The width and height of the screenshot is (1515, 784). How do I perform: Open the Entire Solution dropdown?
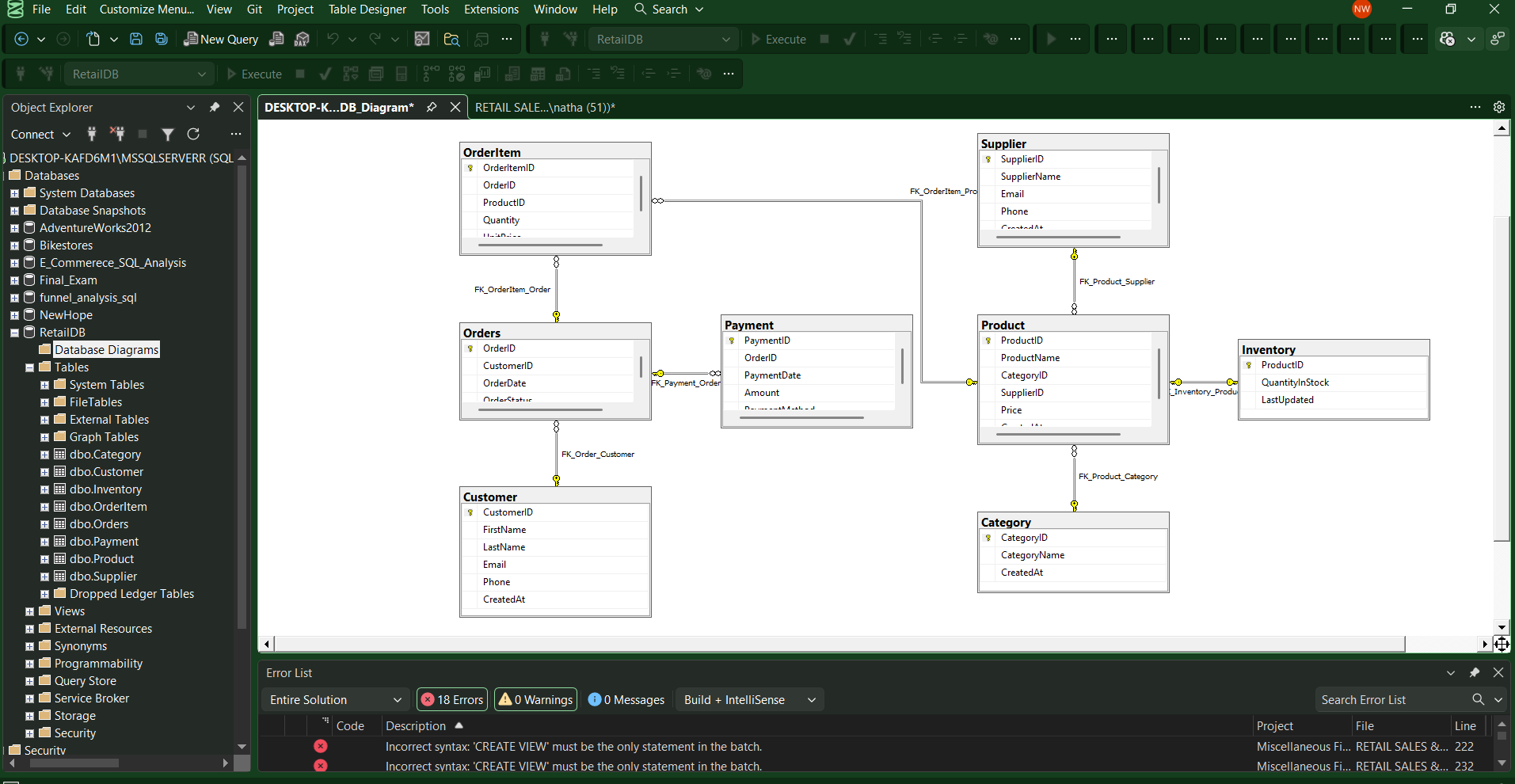coord(334,699)
